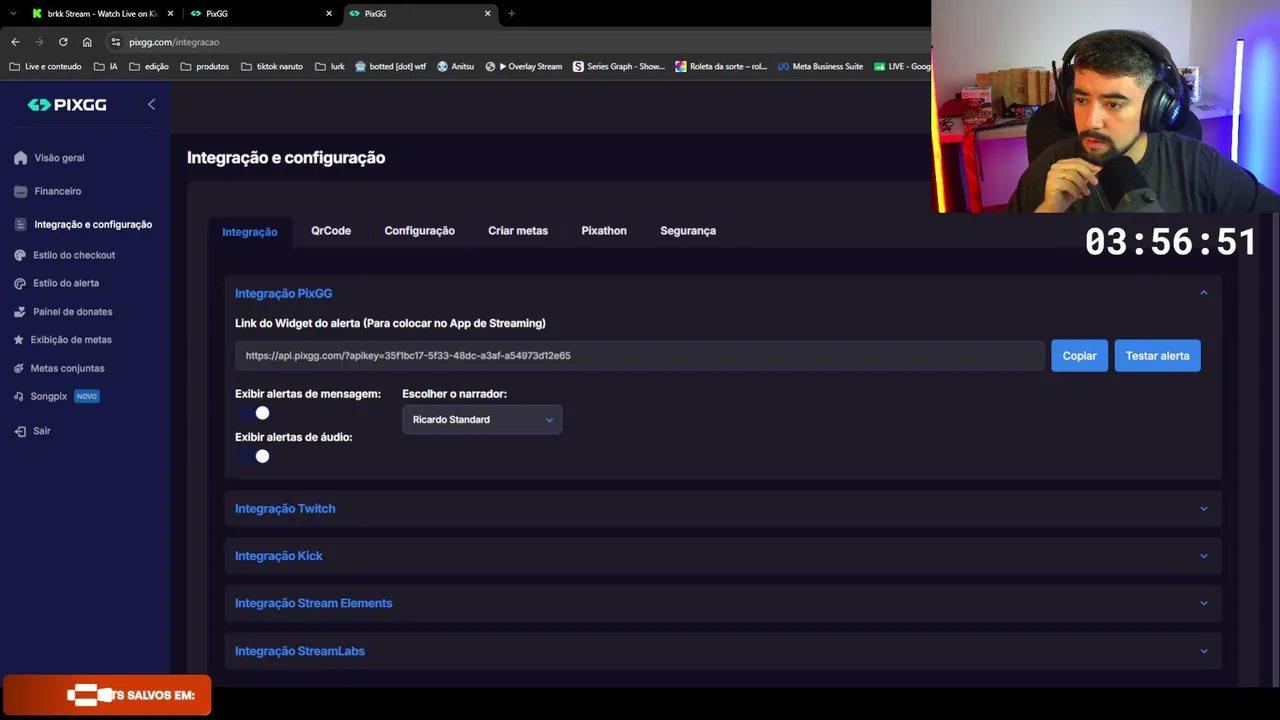Viewport: 1280px width, 720px height.
Task: Click the Exibição de metas star icon
Action: pyautogui.click(x=19, y=340)
